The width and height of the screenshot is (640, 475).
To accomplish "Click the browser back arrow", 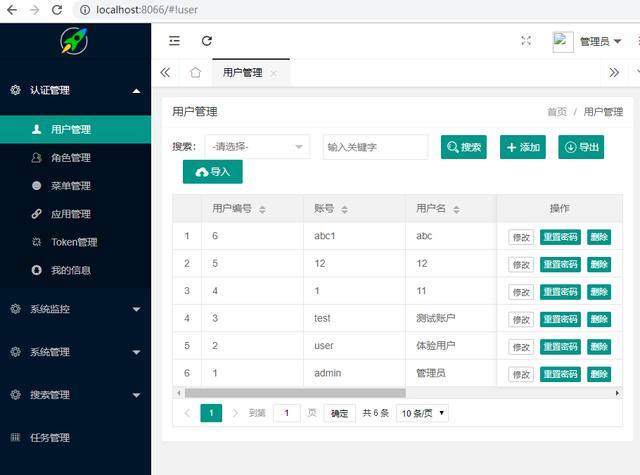I will 12,10.
